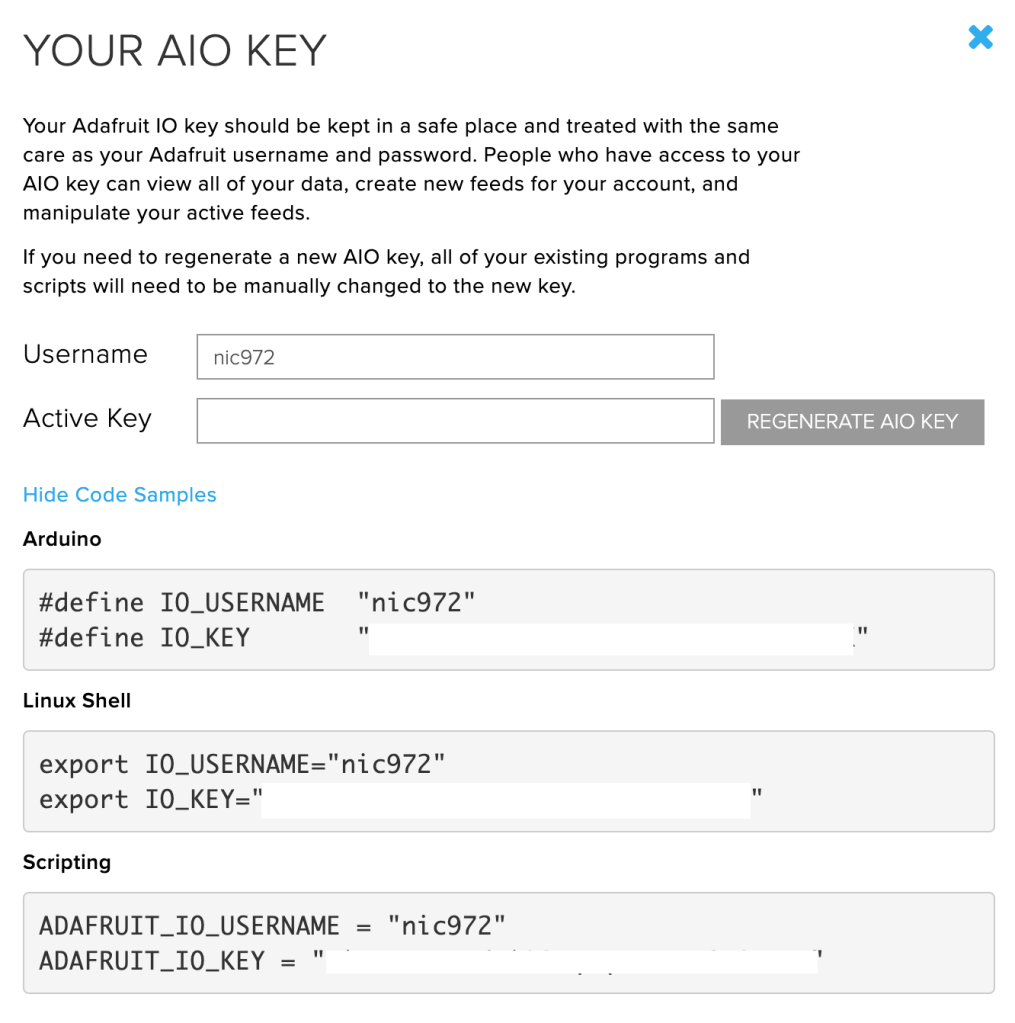This screenshot has width=1015, height=1023.
Task: Click the Linux Shell export IO_USERNAME line
Action: click(242, 765)
